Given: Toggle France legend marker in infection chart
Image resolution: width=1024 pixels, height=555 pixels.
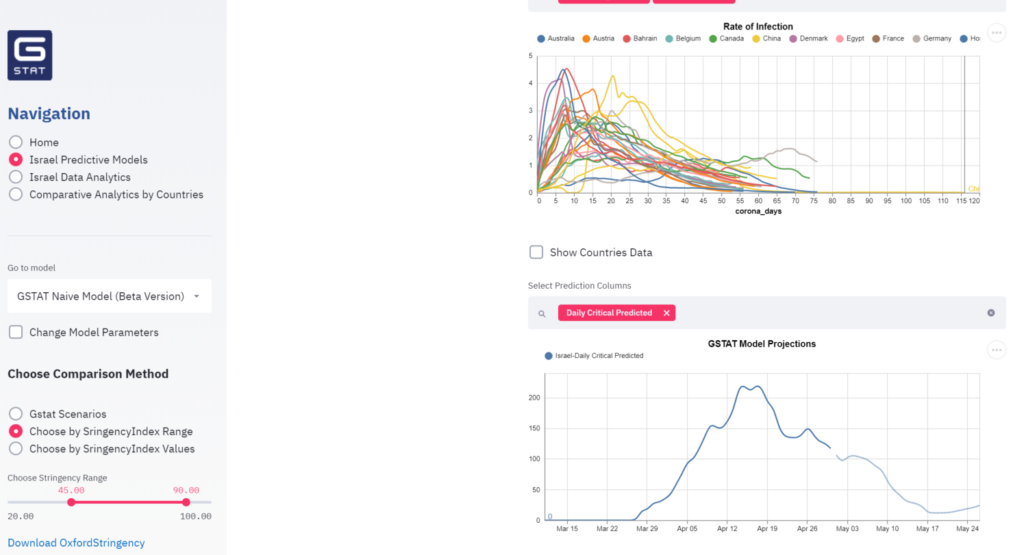Looking at the screenshot, I should tap(876, 39).
